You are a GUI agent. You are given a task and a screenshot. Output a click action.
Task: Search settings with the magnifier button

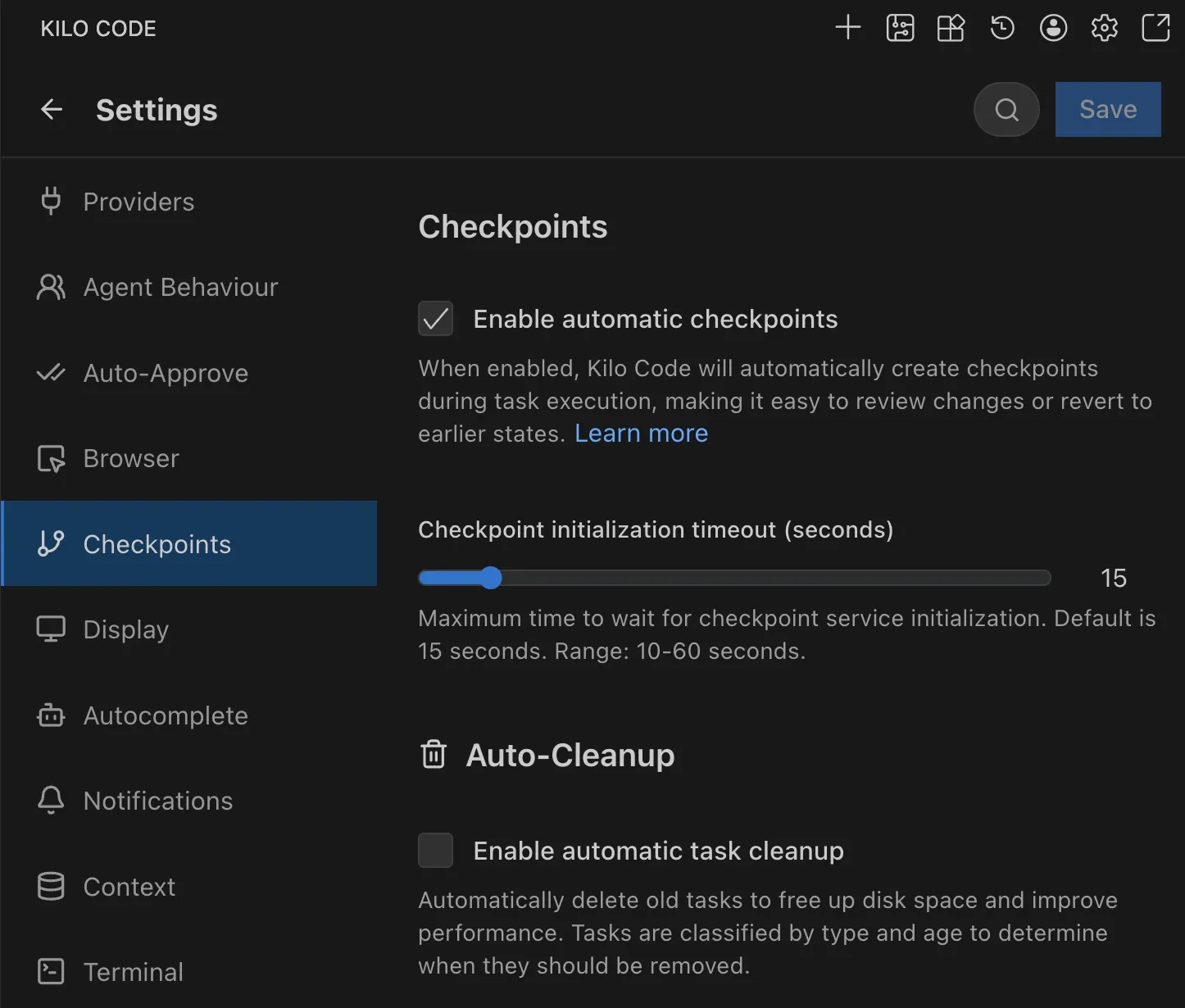[x=1006, y=109]
